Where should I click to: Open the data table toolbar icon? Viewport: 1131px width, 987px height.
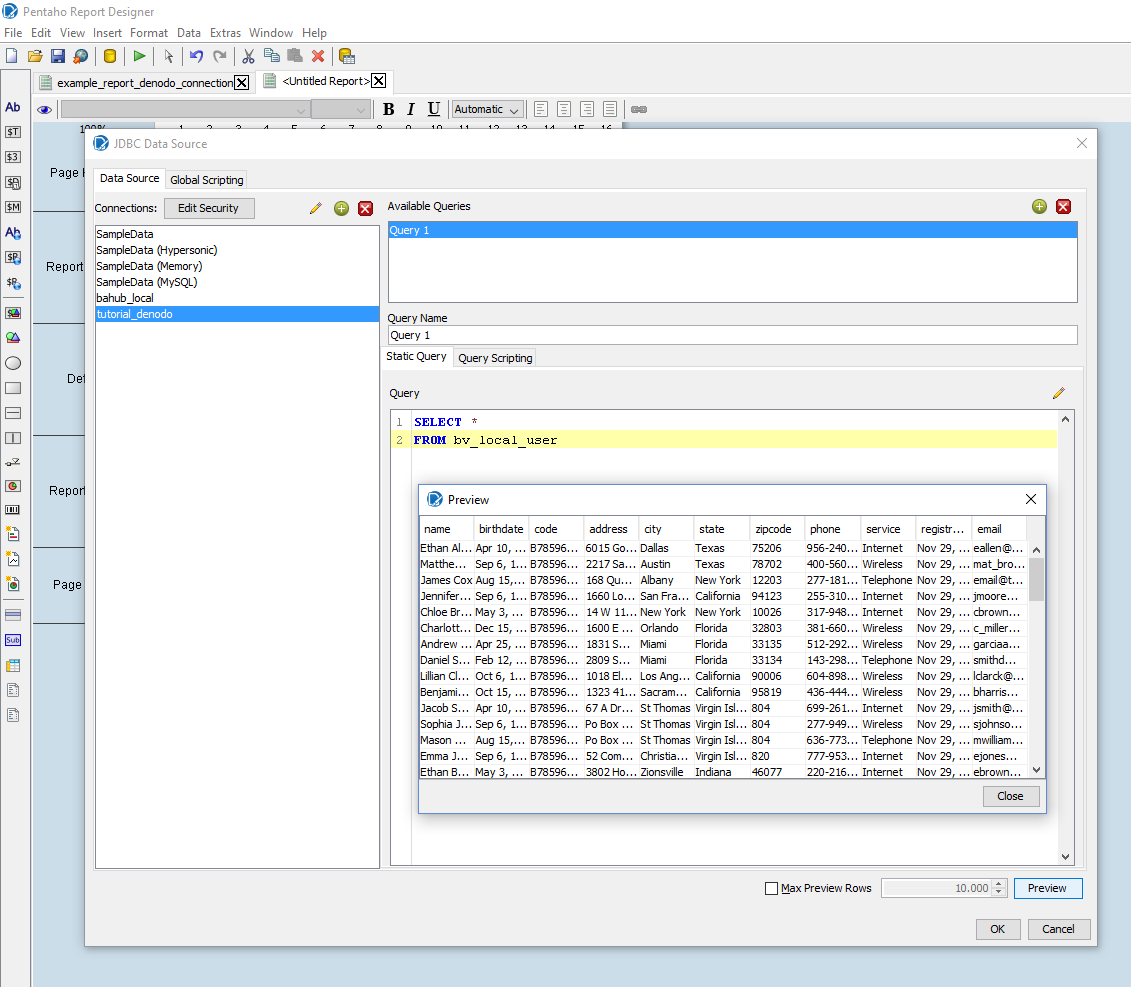[347, 56]
